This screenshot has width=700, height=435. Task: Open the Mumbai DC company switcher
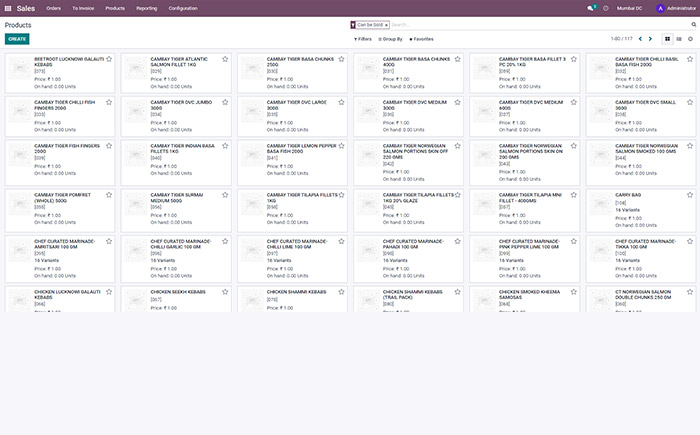pos(629,8)
